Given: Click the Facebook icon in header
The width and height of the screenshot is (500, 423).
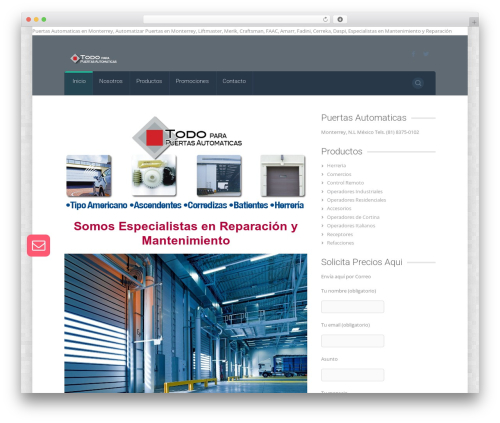Looking at the screenshot, I should coord(413,54).
